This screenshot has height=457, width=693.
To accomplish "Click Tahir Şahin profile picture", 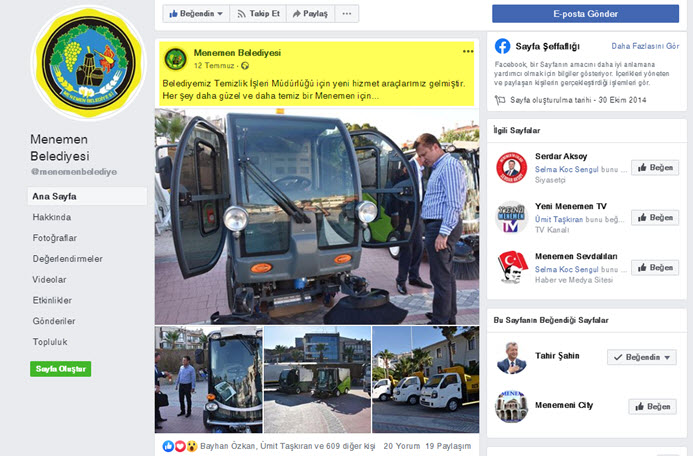I will pyautogui.click(x=511, y=358).
